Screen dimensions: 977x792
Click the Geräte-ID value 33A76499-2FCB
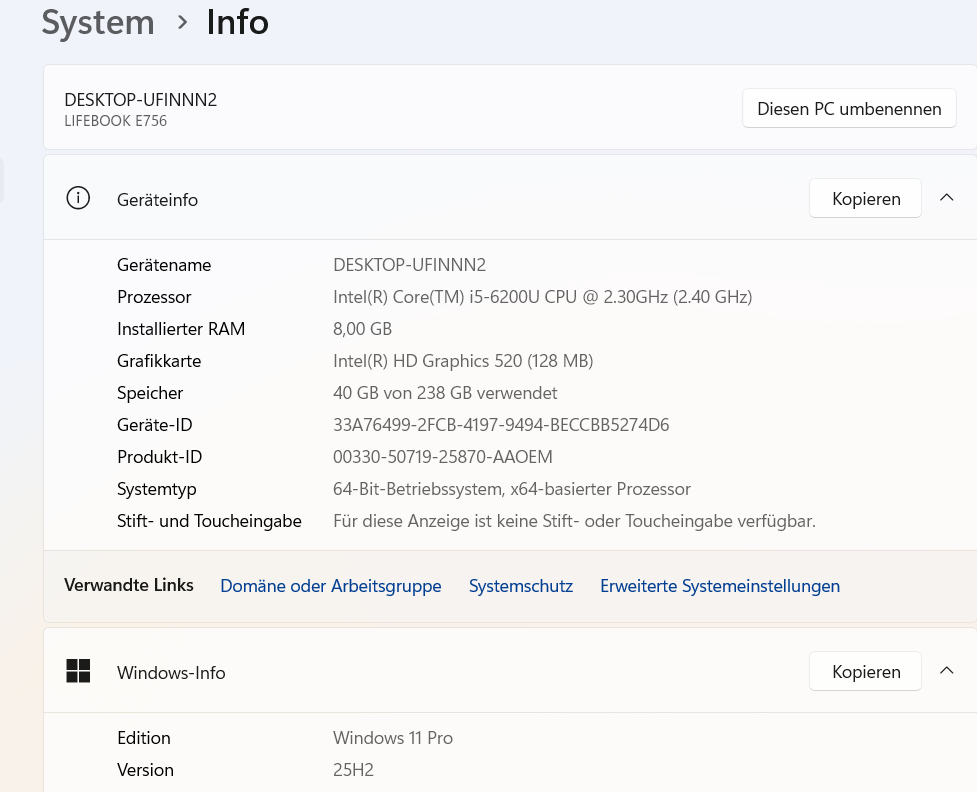pyautogui.click(x=501, y=425)
